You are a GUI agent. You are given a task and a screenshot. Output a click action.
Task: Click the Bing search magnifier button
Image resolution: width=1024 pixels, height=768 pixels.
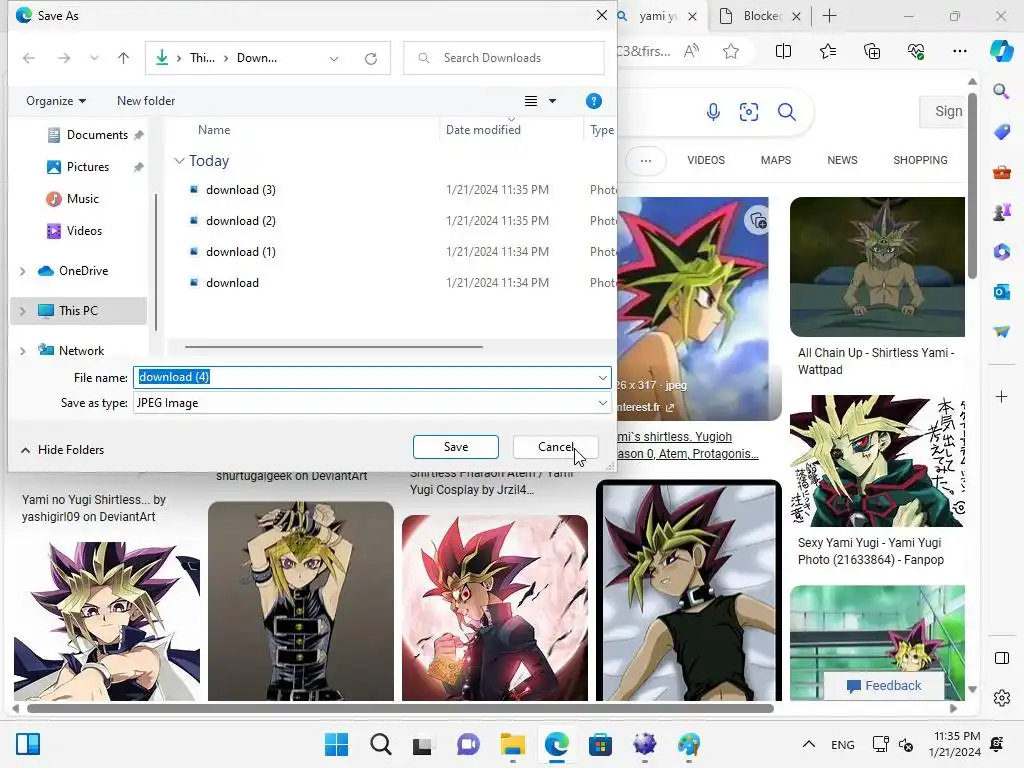[x=786, y=112]
